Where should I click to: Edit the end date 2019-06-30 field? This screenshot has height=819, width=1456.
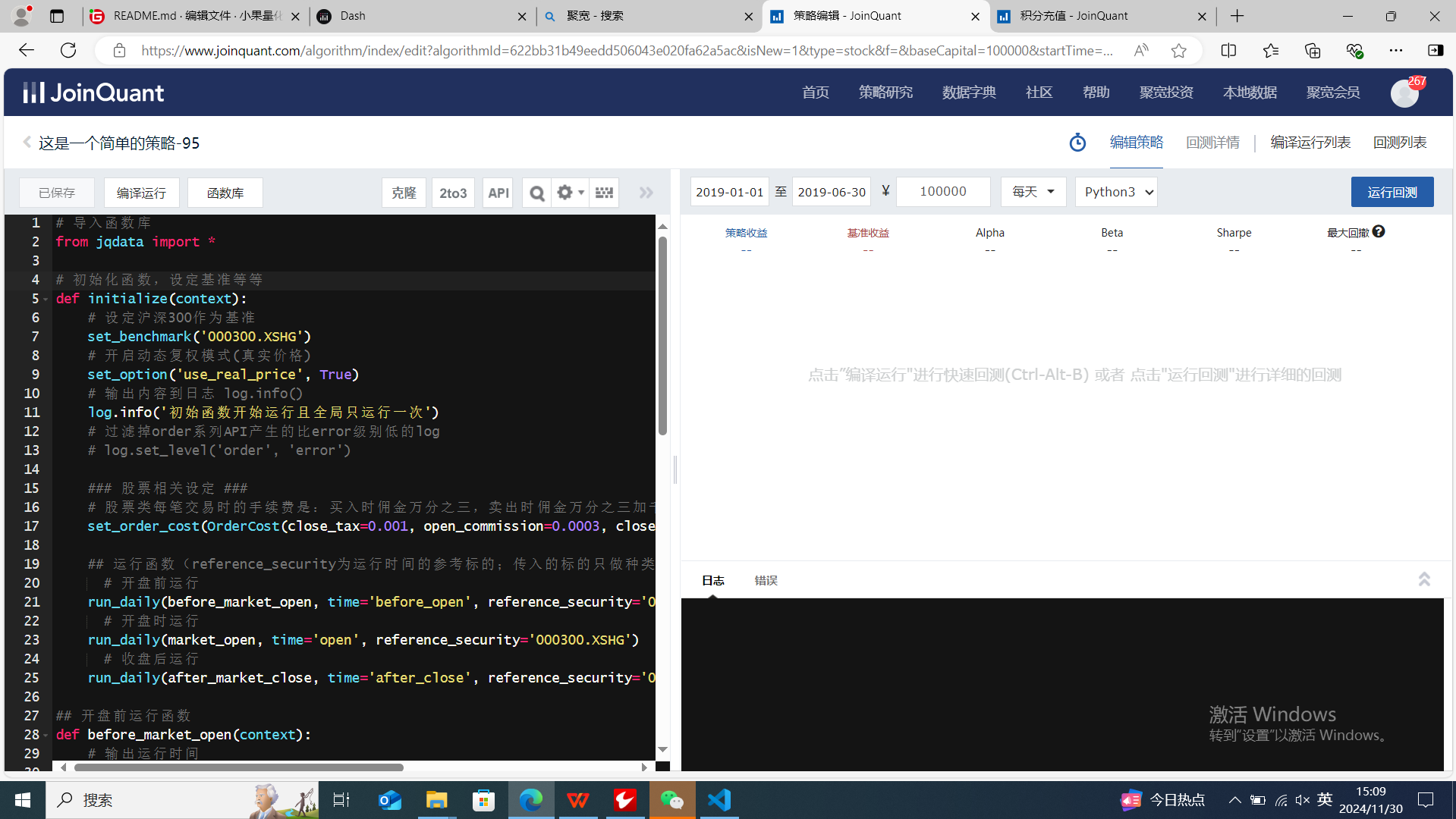point(832,192)
